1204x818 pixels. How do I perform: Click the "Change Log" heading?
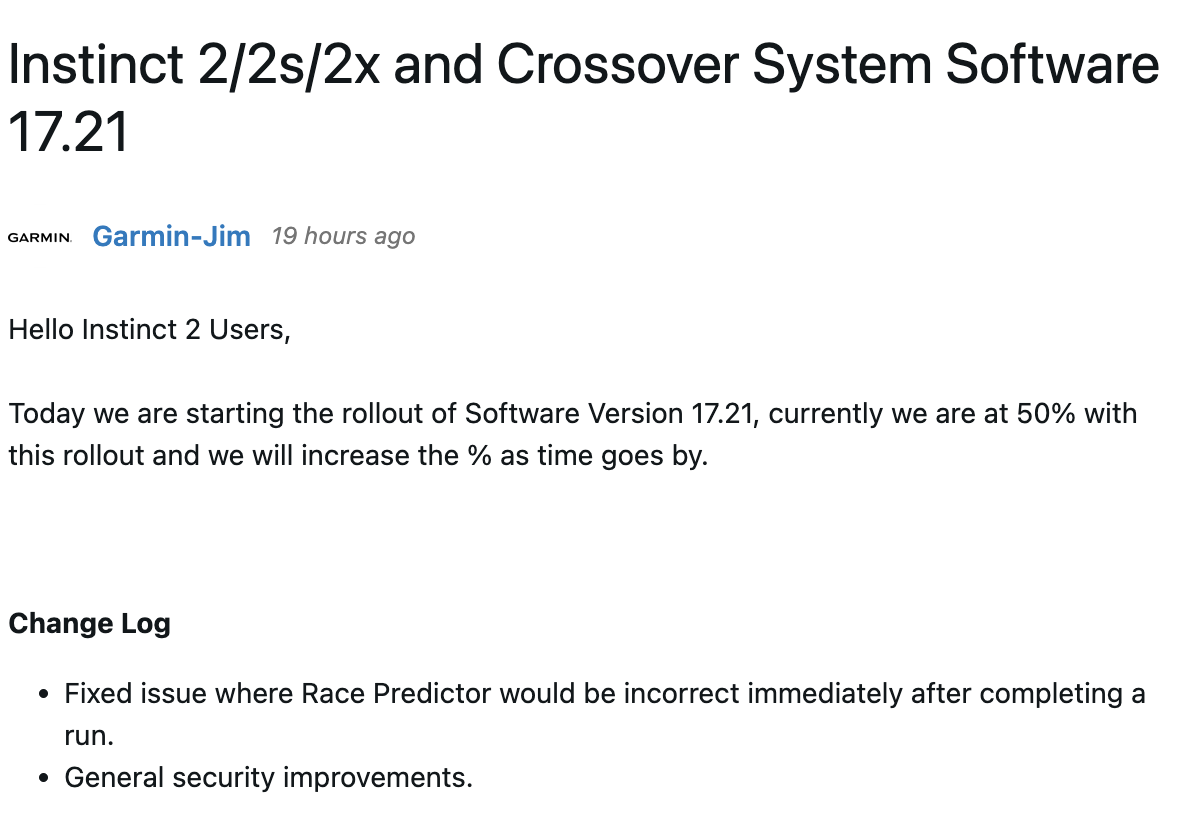[x=89, y=624]
